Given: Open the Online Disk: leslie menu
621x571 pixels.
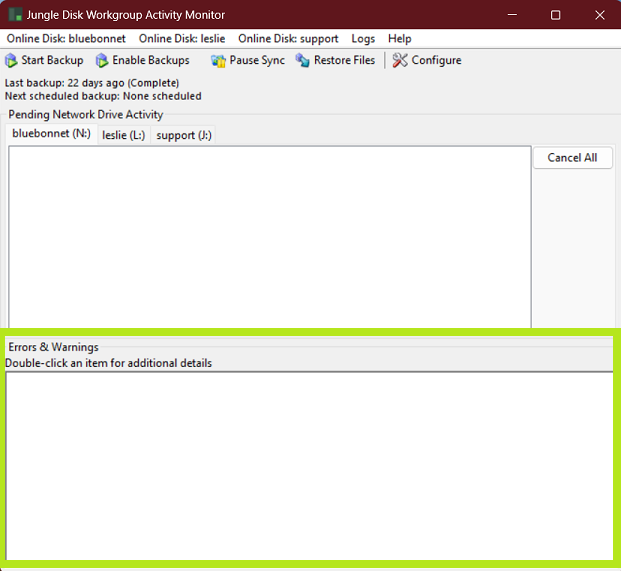Looking at the screenshot, I should [x=182, y=39].
